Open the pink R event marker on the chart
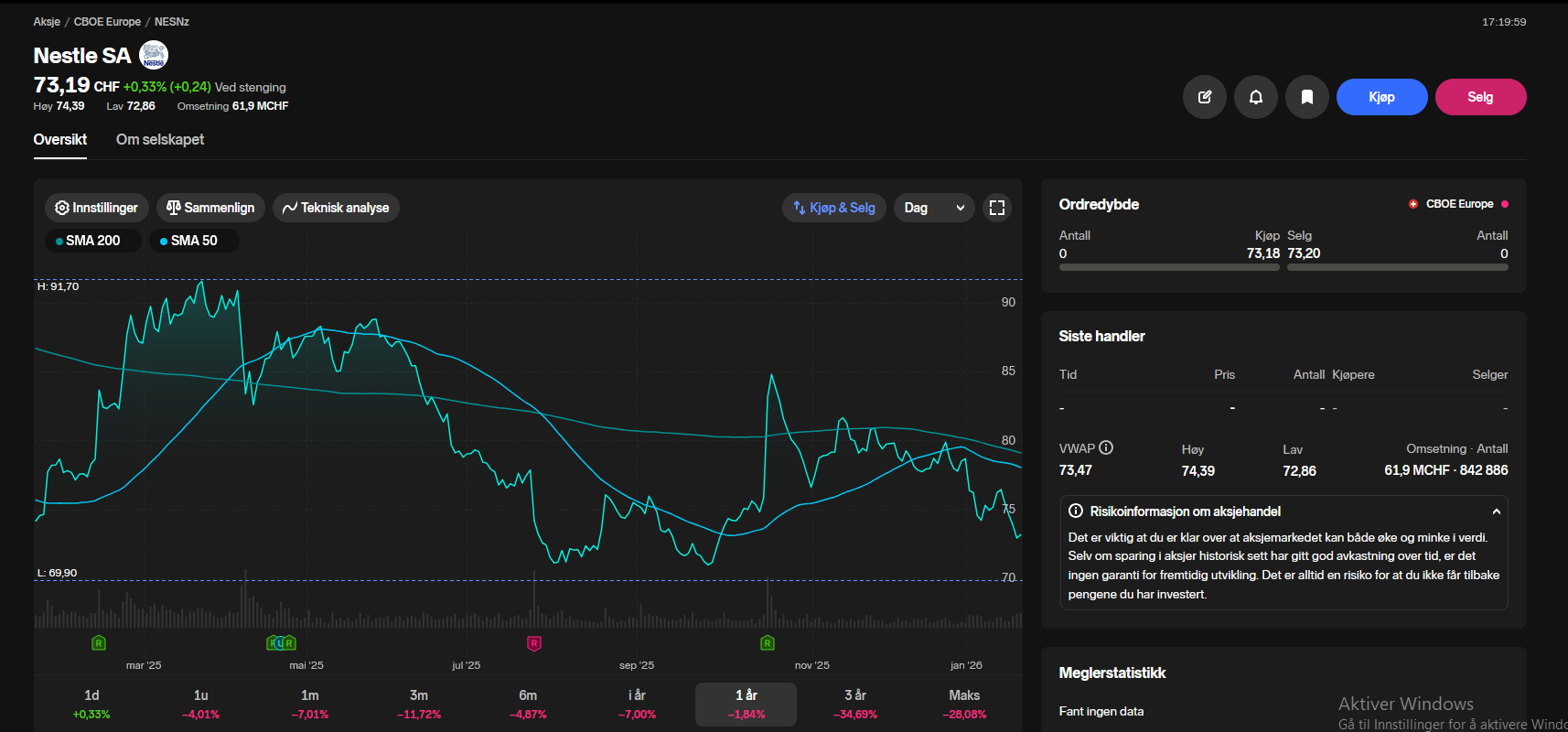The width and height of the screenshot is (1568, 732). pyautogui.click(x=534, y=643)
